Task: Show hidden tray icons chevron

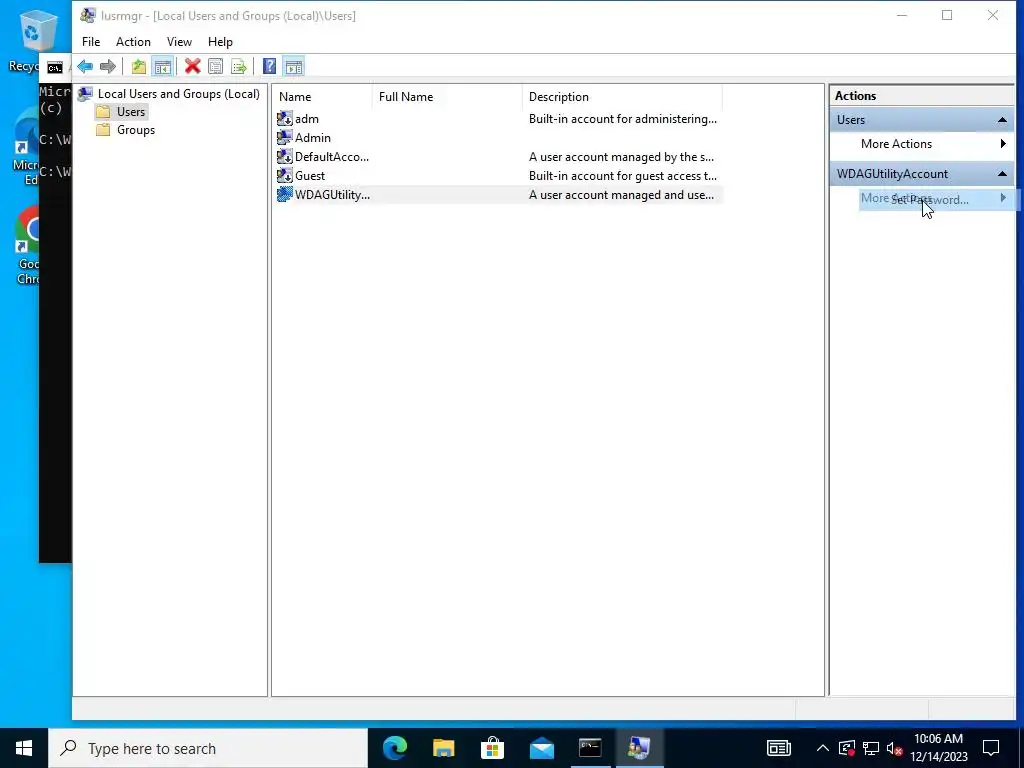Action: coord(823,748)
